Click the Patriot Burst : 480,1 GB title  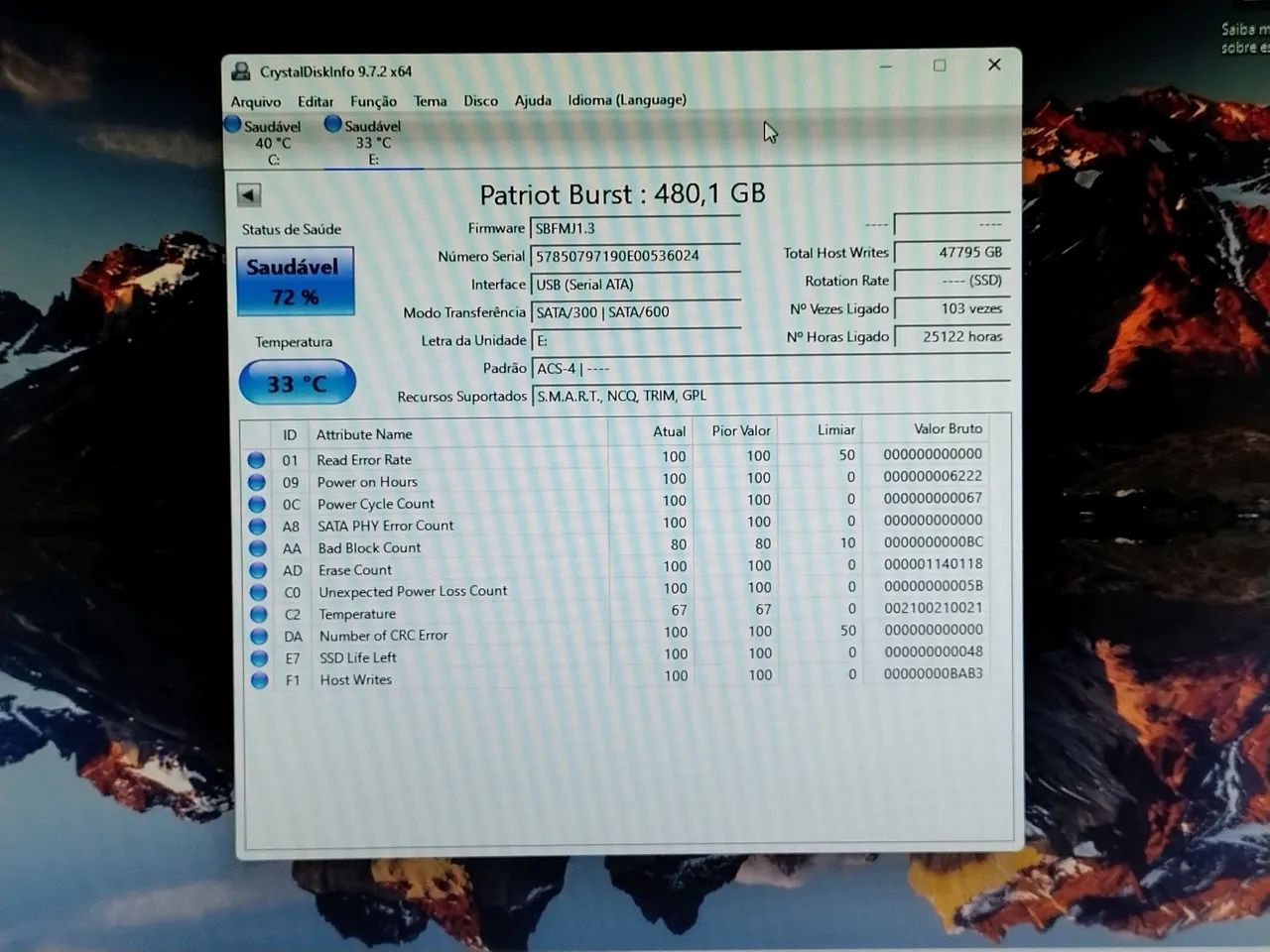click(x=622, y=193)
